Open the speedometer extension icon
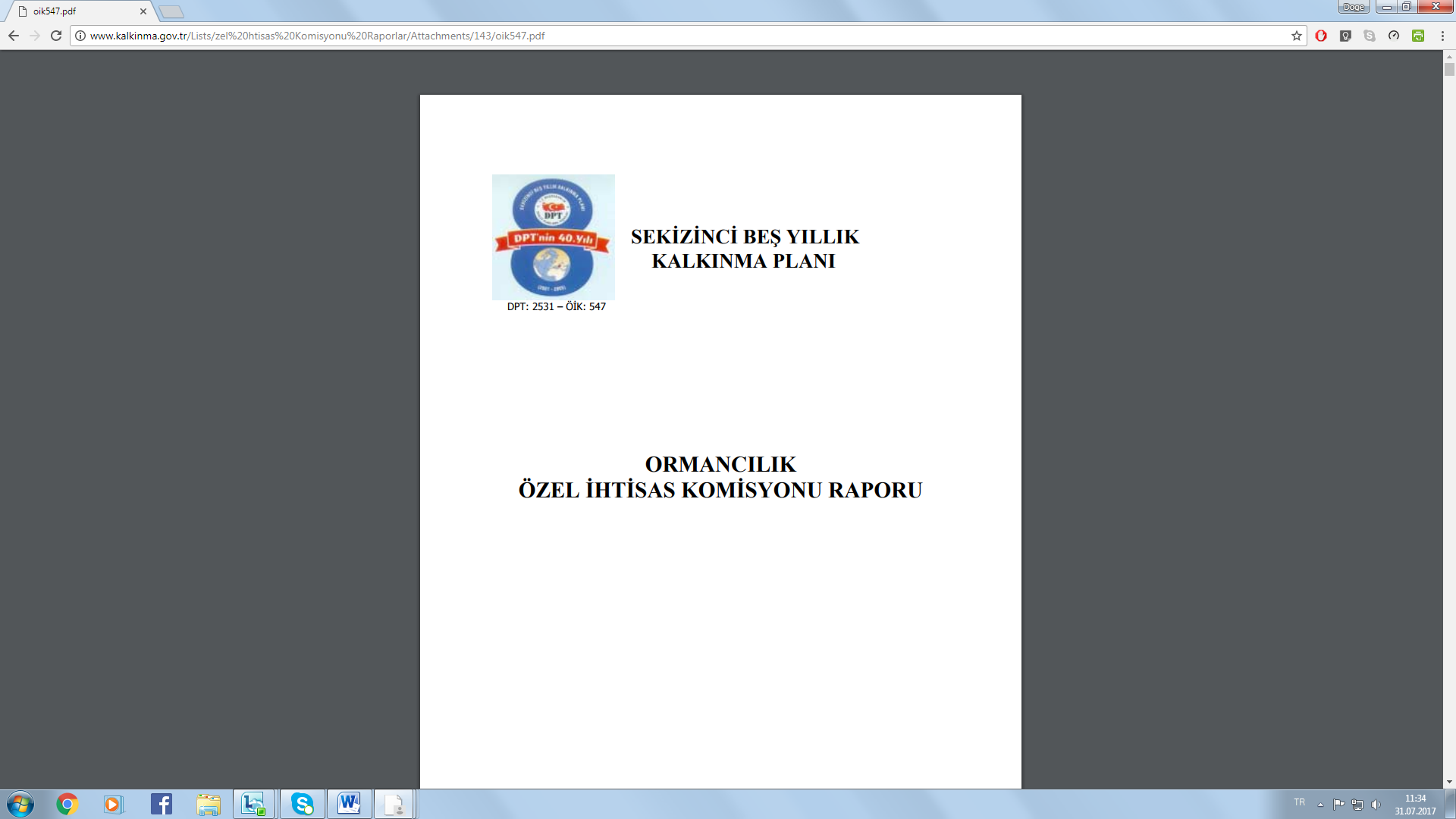Image resolution: width=1456 pixels, height=819 pixels. 1394,36
